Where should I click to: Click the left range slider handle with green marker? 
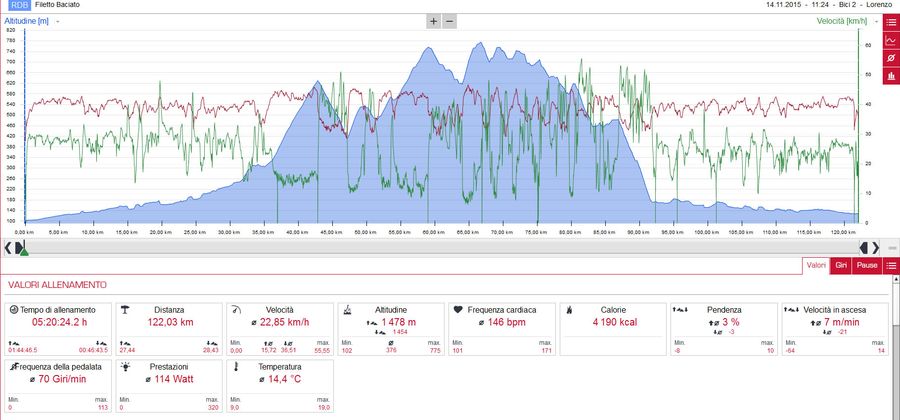point(22,248)
